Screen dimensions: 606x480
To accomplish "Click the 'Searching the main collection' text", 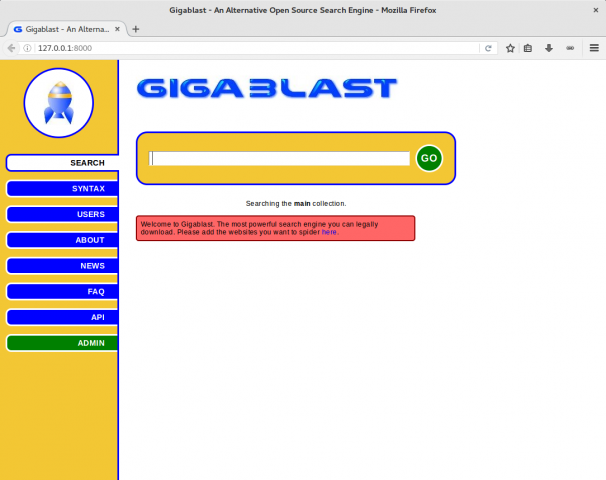I will [296, 203].
